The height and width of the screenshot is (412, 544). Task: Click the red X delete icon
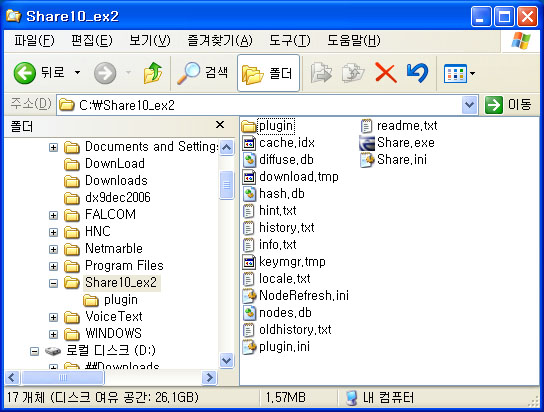[386, 73]
